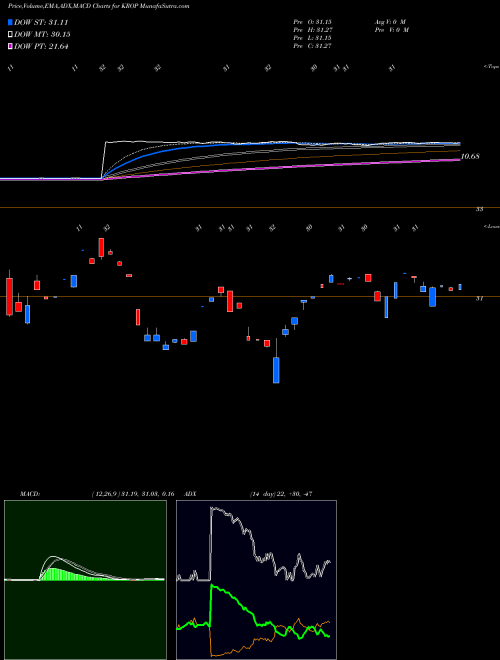The image size is (500, 660).
Task: Click the MACD '(12,26,9) 31.19, 31.03, 0.16' values
Action: point(133,494)
